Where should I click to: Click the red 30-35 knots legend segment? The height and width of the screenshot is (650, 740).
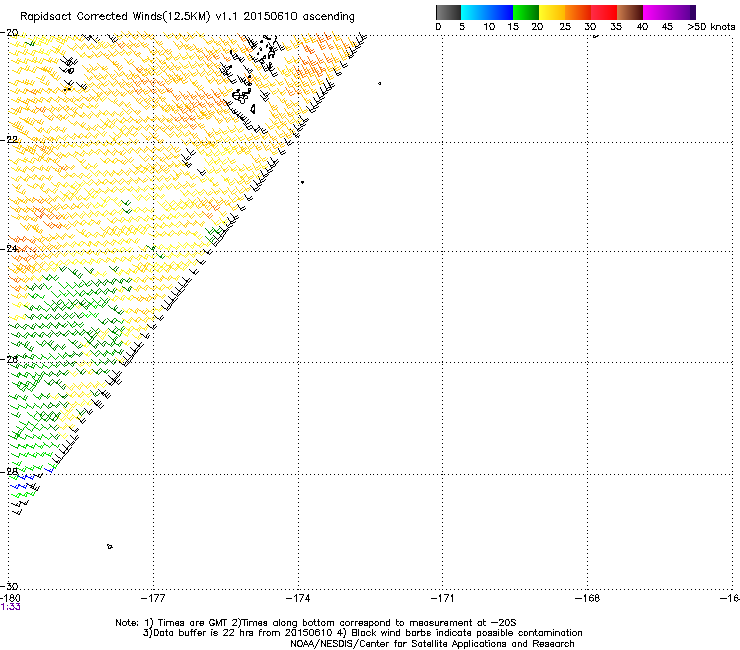point(604,12)
